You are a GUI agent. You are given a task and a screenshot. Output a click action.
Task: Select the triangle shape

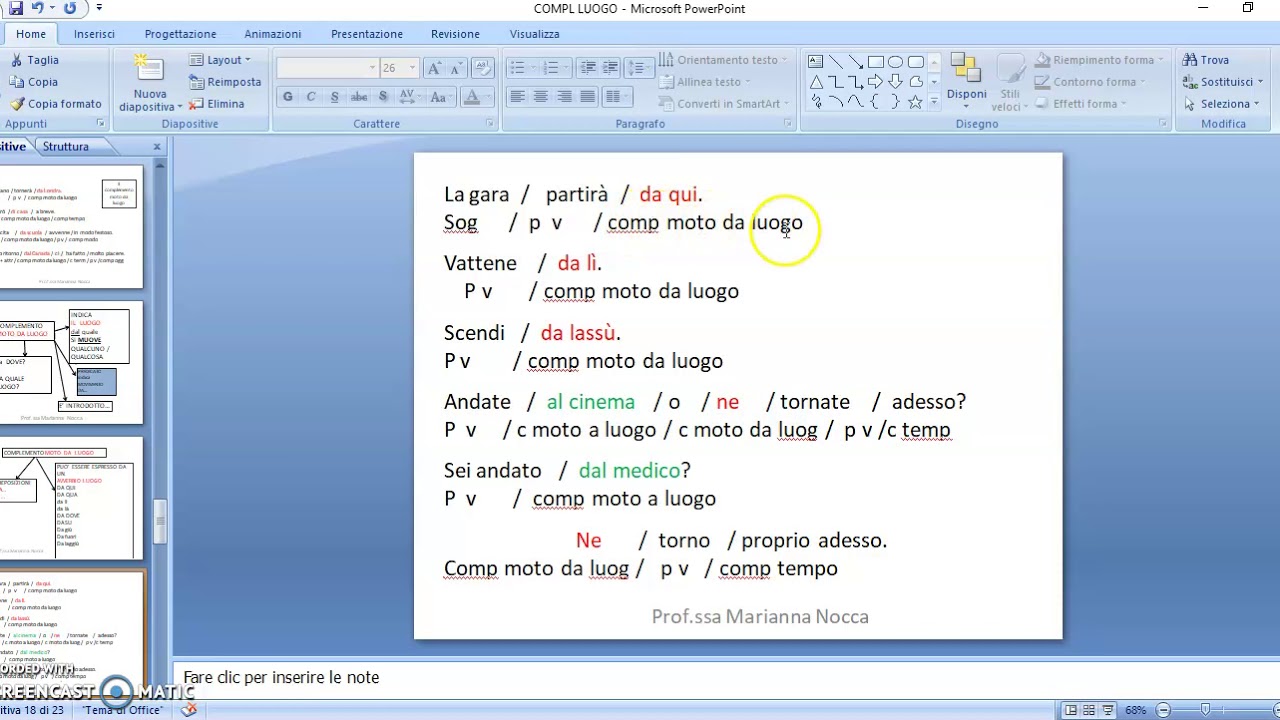(x=816, y=82)
